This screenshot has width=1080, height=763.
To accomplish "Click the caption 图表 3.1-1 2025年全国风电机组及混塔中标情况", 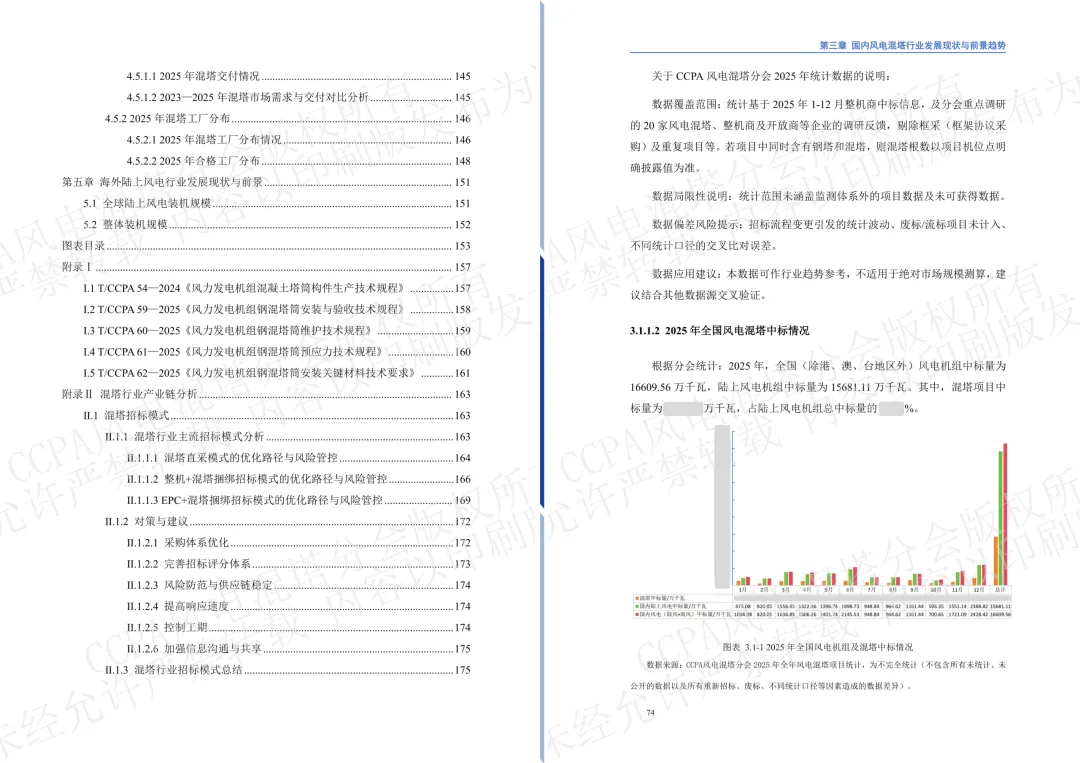I will point(818,647).
